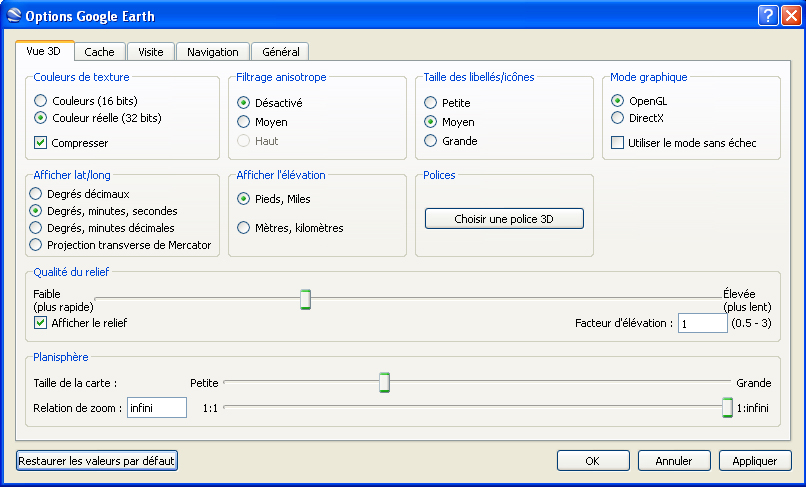806x487 pixels.
Task: Select DirectX graphics mode
Action: [637, 118]
